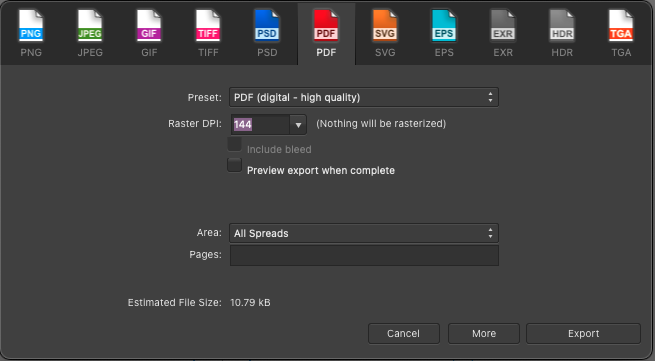
Task: Choose SVG export format icon
Action: coord(385,26)
